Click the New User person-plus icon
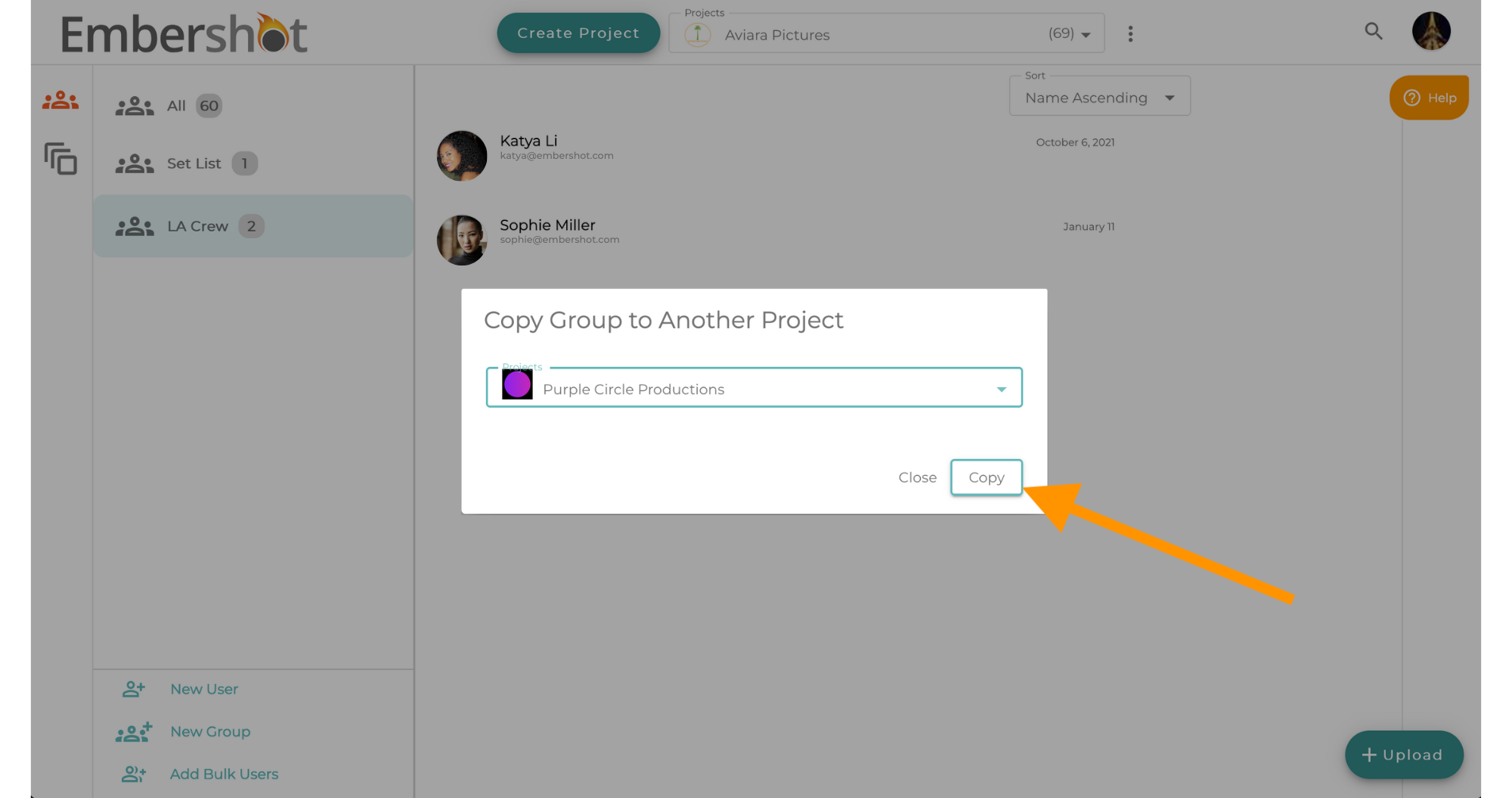This screenshot has width=1512, height=798. pyautogui.click(x=134, y=689)
